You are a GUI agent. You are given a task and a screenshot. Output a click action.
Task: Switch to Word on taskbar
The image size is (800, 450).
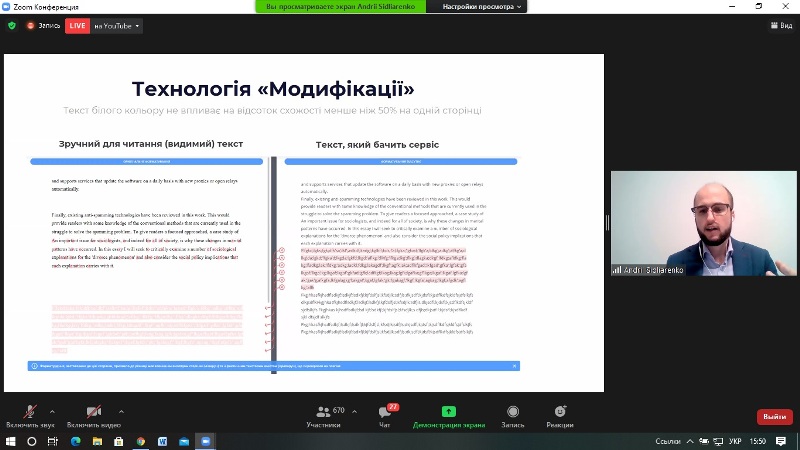pos(162,441)
